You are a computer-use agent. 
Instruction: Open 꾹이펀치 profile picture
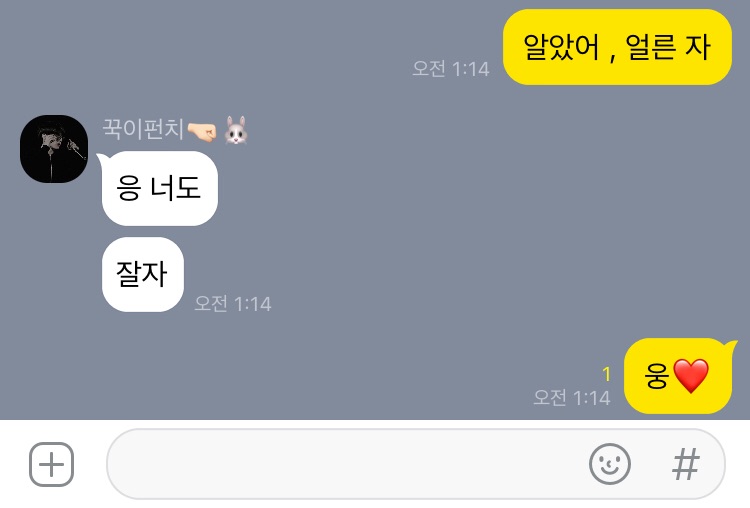click(54, 149)
